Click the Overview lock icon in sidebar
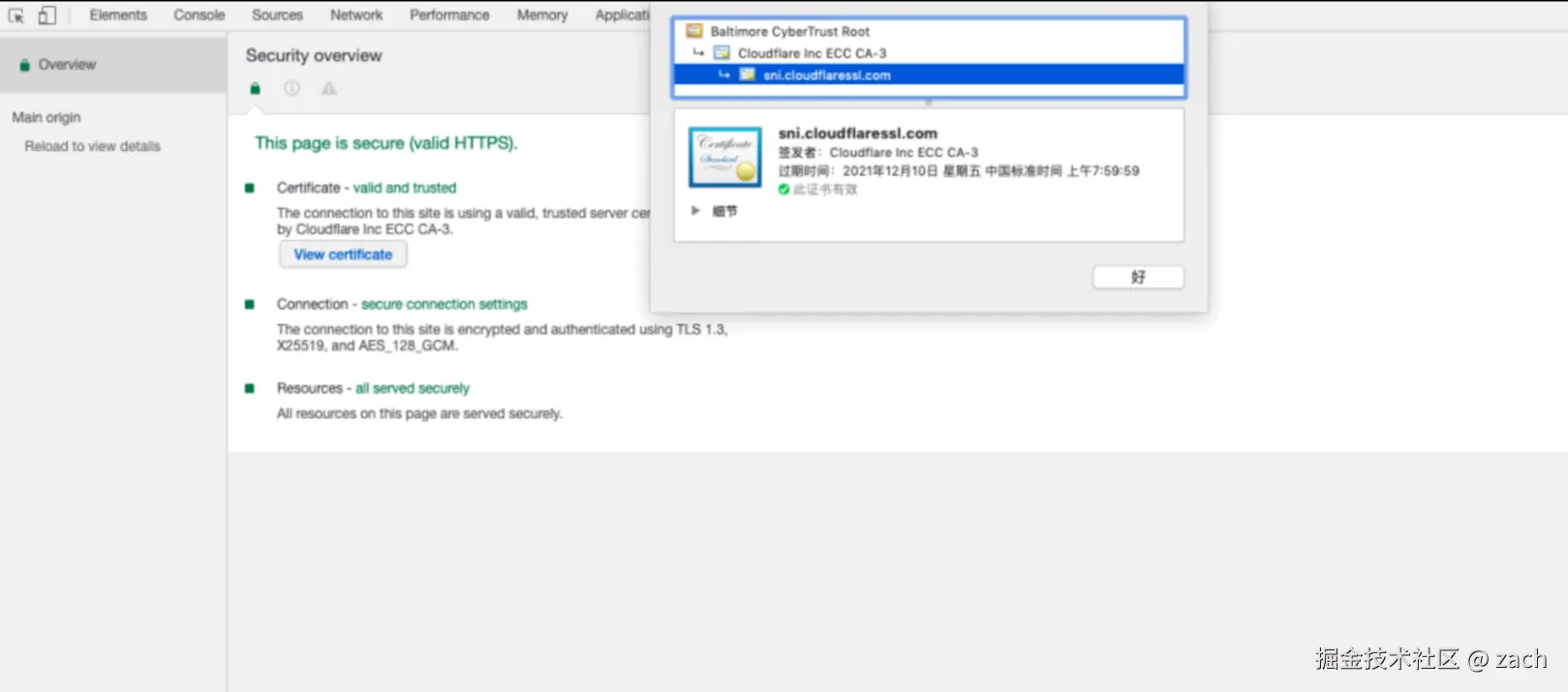This screenshot has height=692, width=1568. [24, 65]
